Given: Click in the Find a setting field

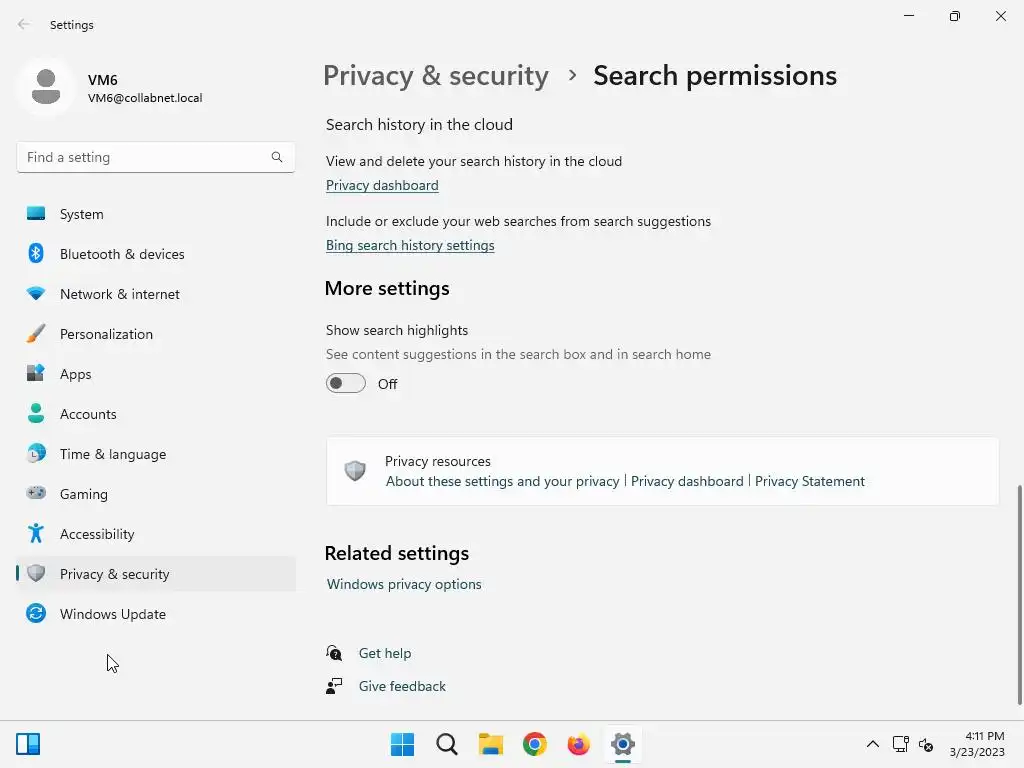Looking at the screenshot, I should click(x=140, y=157).
